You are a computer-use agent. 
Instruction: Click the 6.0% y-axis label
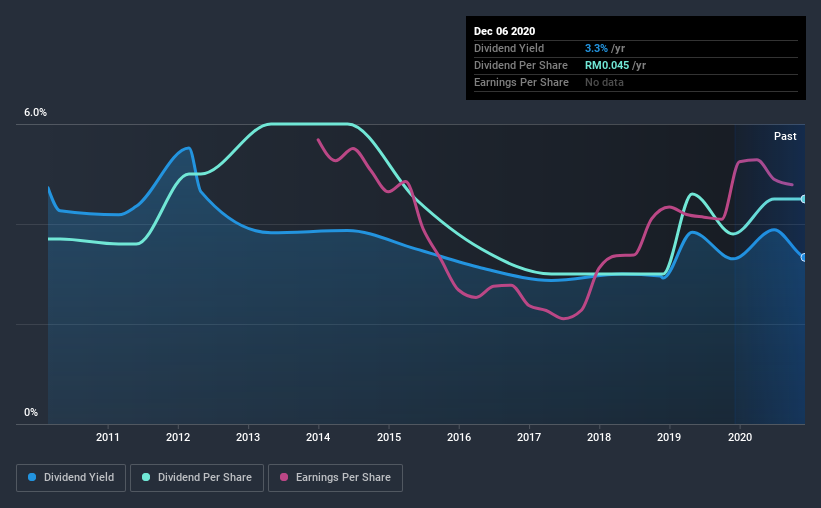(35, 113)
